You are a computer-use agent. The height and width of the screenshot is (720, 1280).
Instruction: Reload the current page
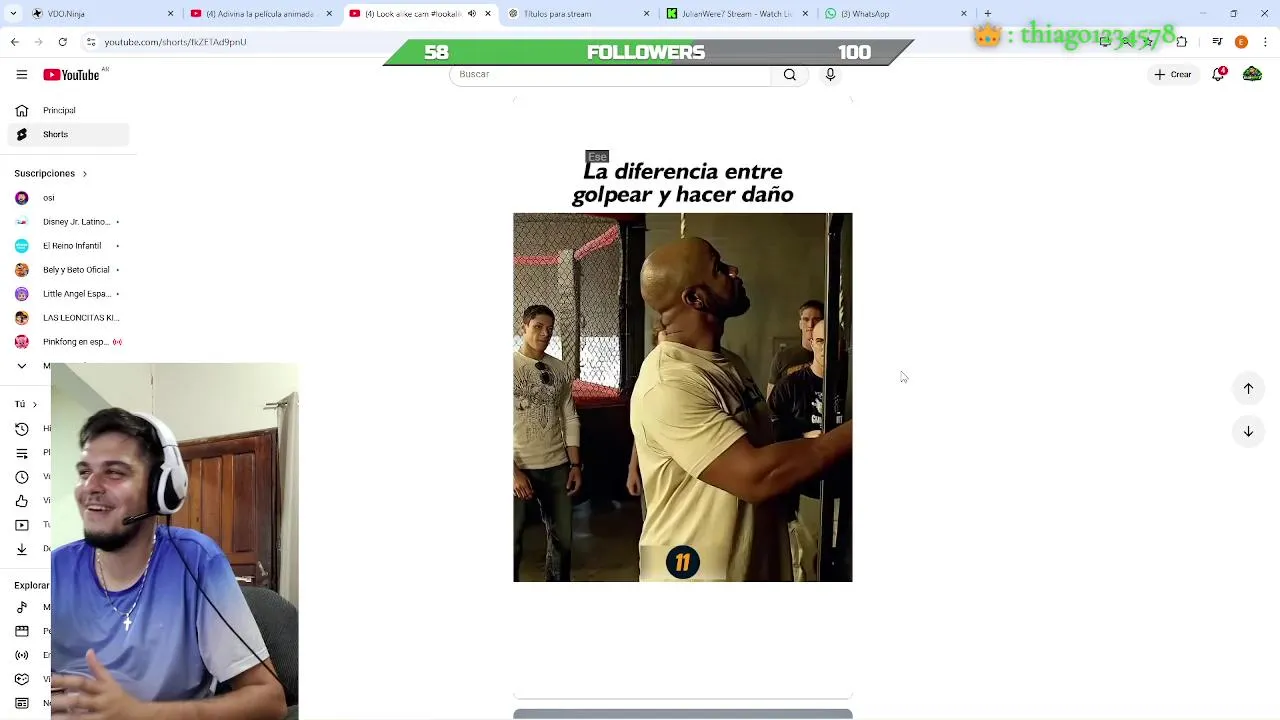pos(62,42)
